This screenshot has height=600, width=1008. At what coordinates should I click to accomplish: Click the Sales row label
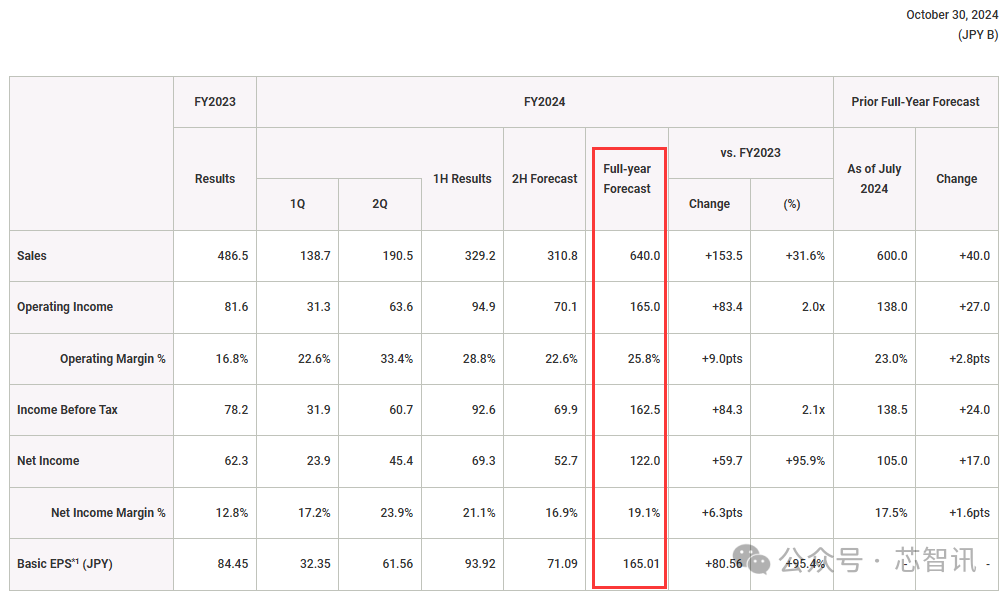[32, 256]
